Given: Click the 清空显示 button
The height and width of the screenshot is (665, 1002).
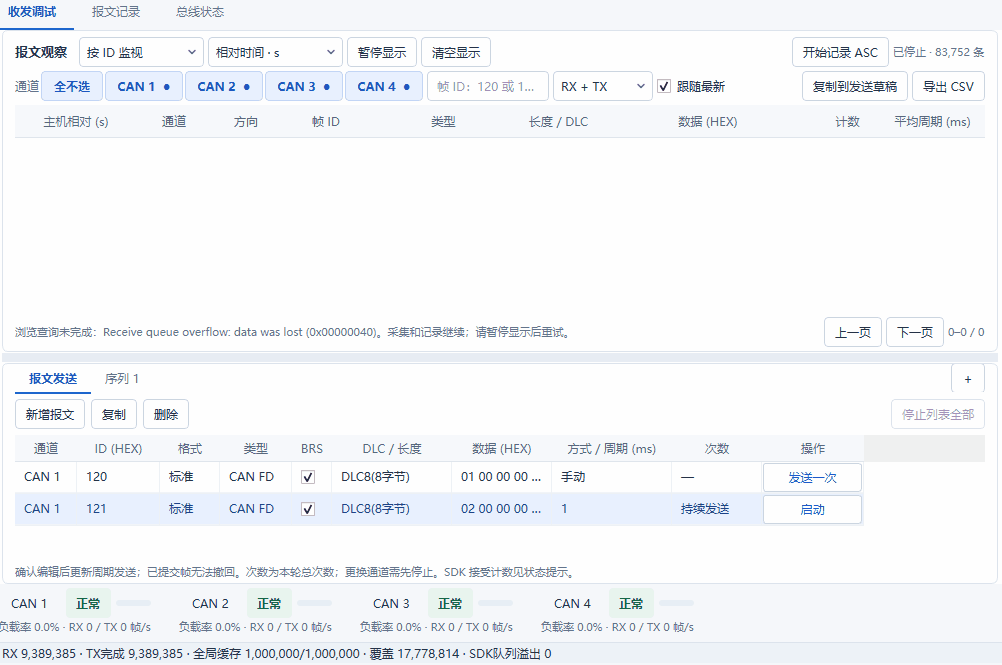Looking at the screenshot, I should [456, 52].
